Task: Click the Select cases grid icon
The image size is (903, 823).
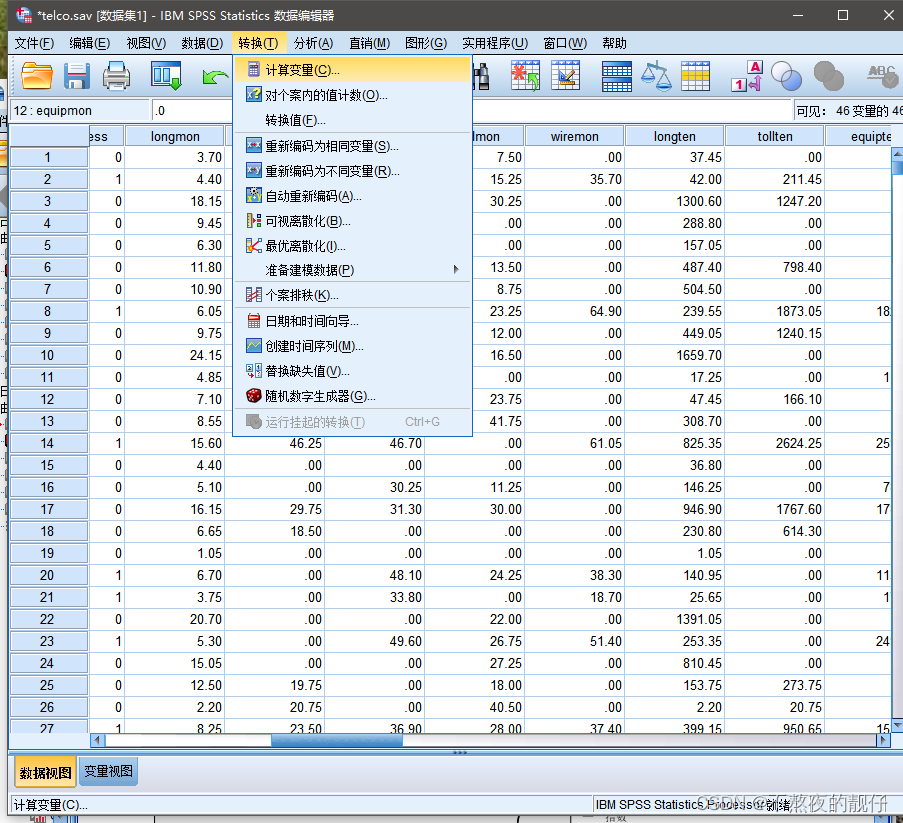Action: (696, 76)
